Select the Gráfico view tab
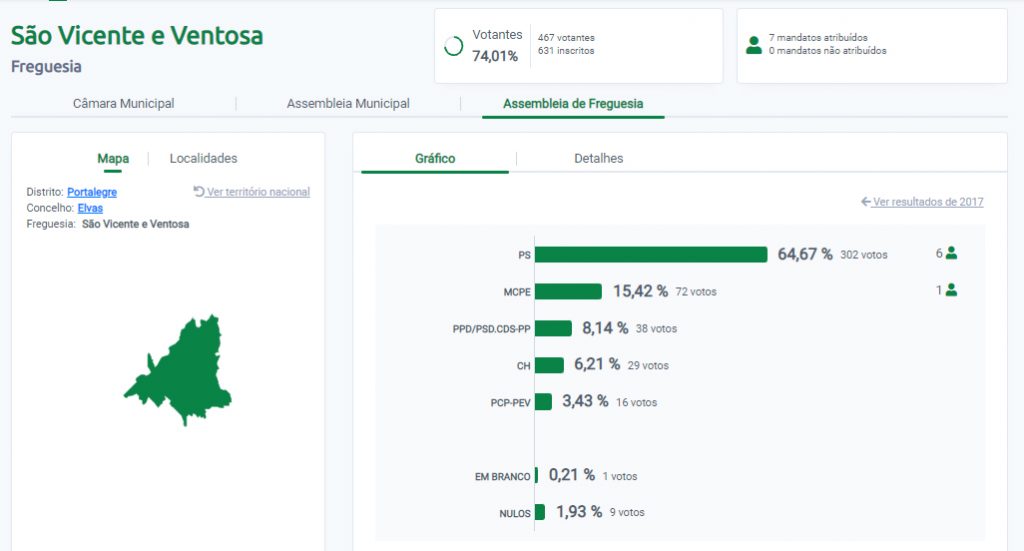This screenshot has height=551, width=1024. pyautogui.click(x=435, y=159)
